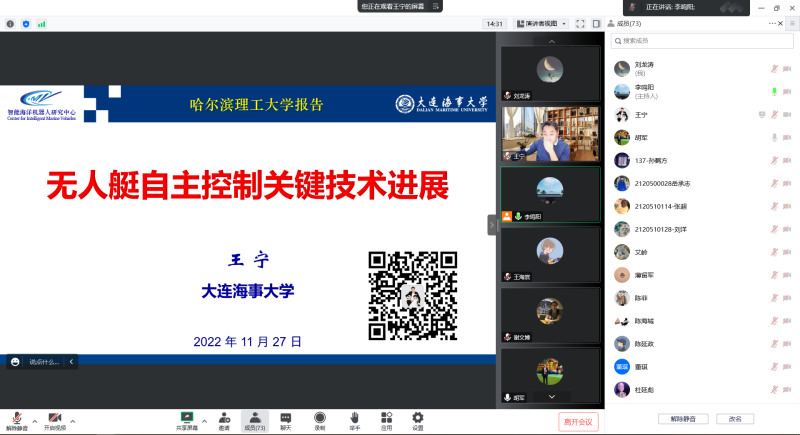Open 设置 settings gear icon
The image size is (800, 435).
pyautogui.click(x=418, y=417)
